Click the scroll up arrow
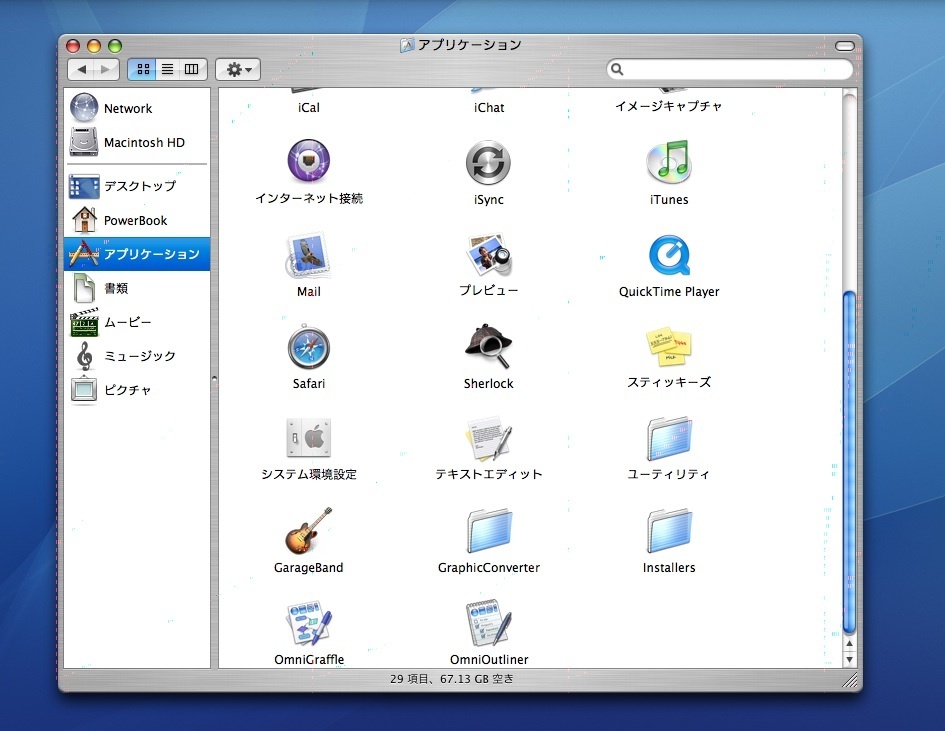 tap(849, 644)
